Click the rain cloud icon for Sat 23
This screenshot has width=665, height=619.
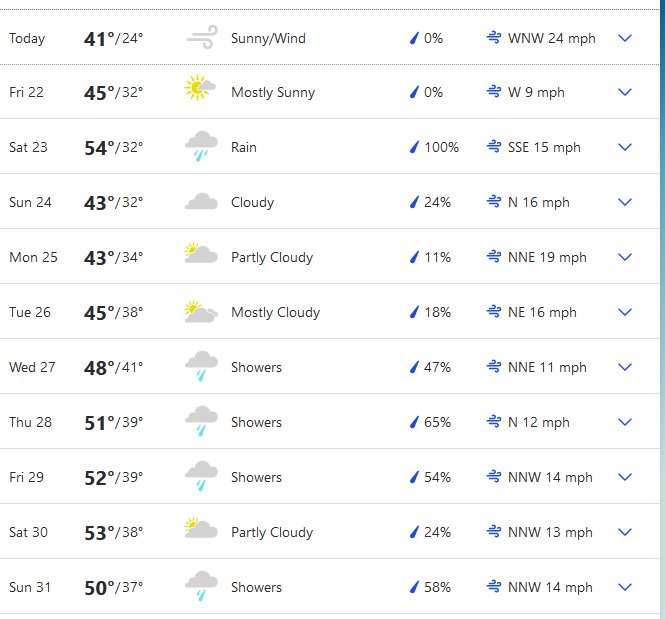point(201,146)
